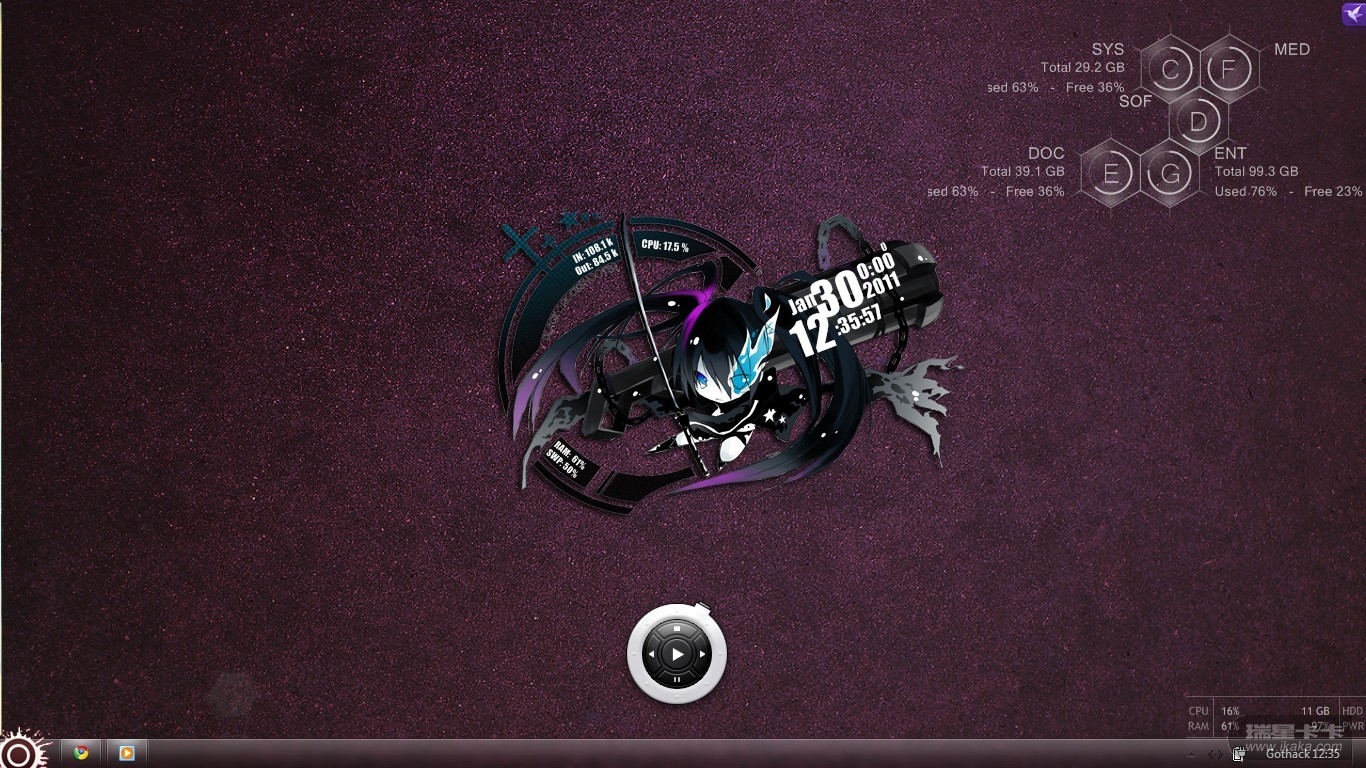Open drive C hexagon icon
Screen dimensions: 1366x768
pos(1169,69)
